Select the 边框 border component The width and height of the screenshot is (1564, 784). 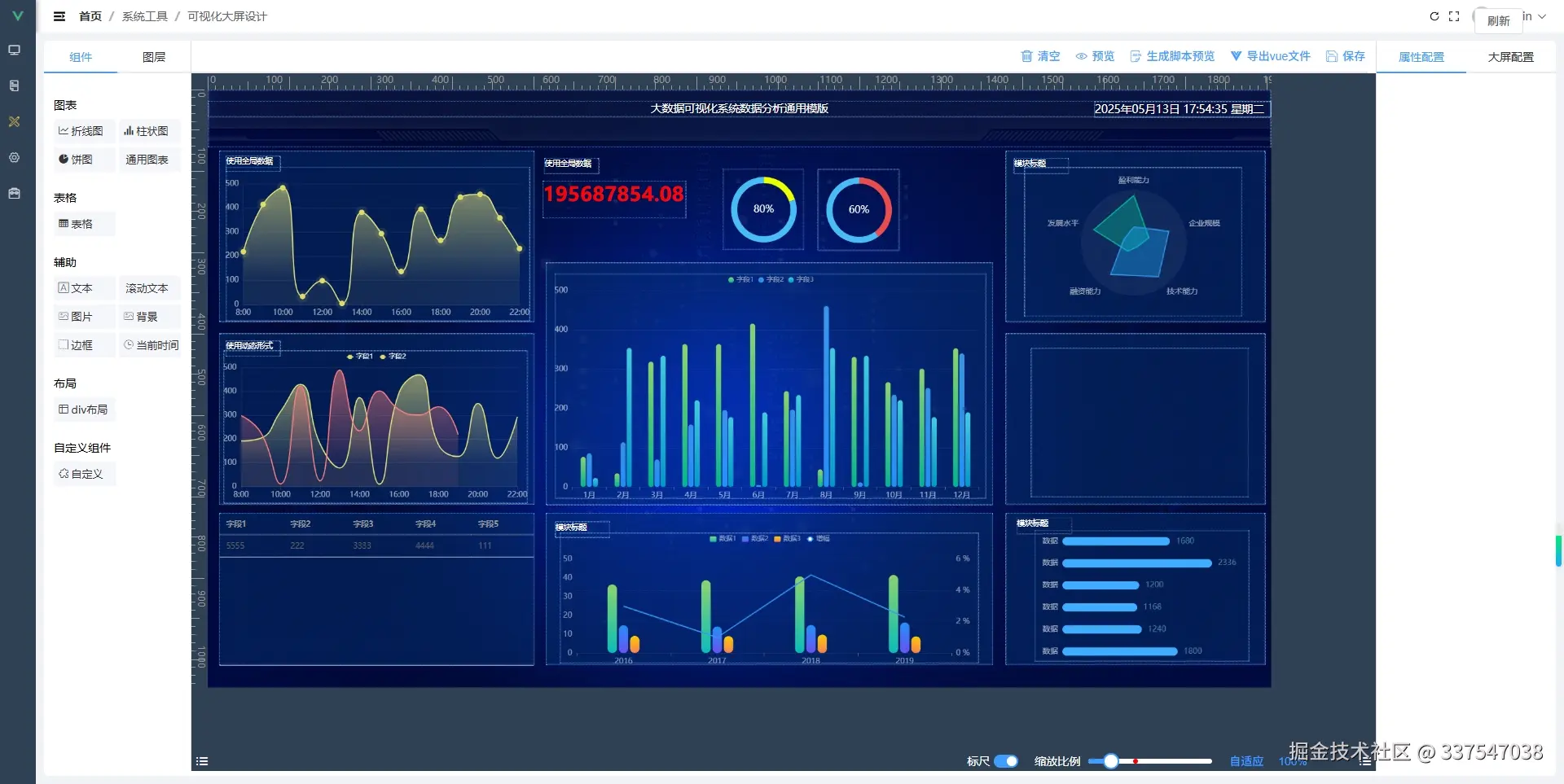(84, 345)
